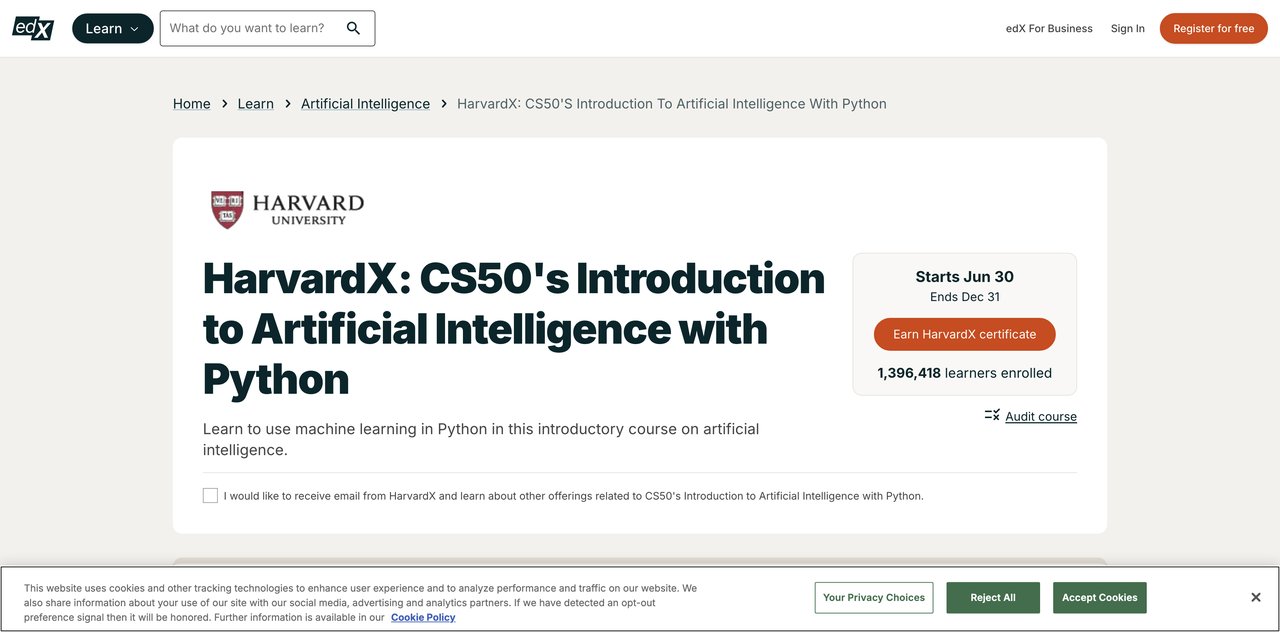Open edX For Business
Screen dimensions: 1280x632
coord(1049,28)
